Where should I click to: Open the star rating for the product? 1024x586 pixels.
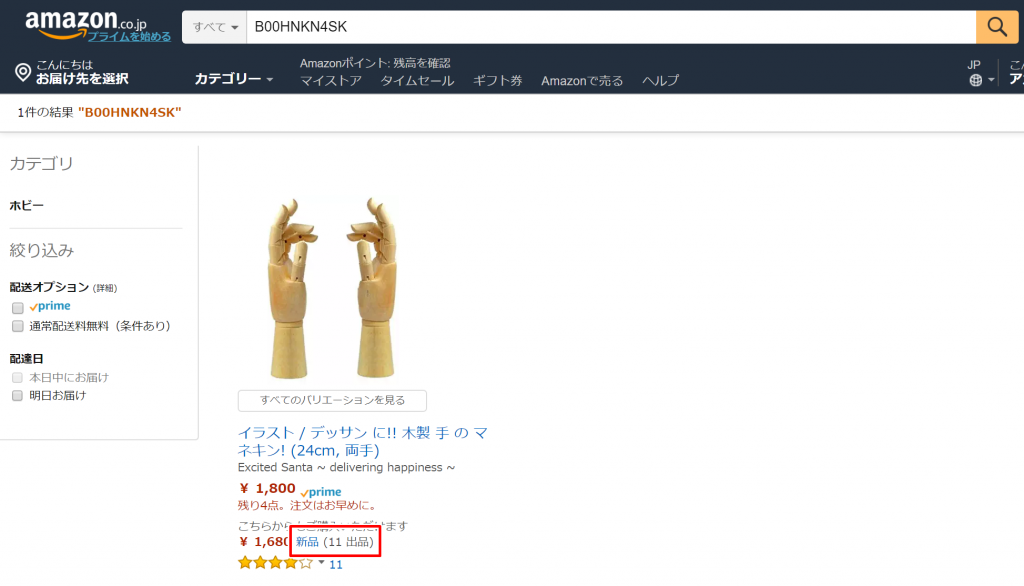(x=275, y=562)
